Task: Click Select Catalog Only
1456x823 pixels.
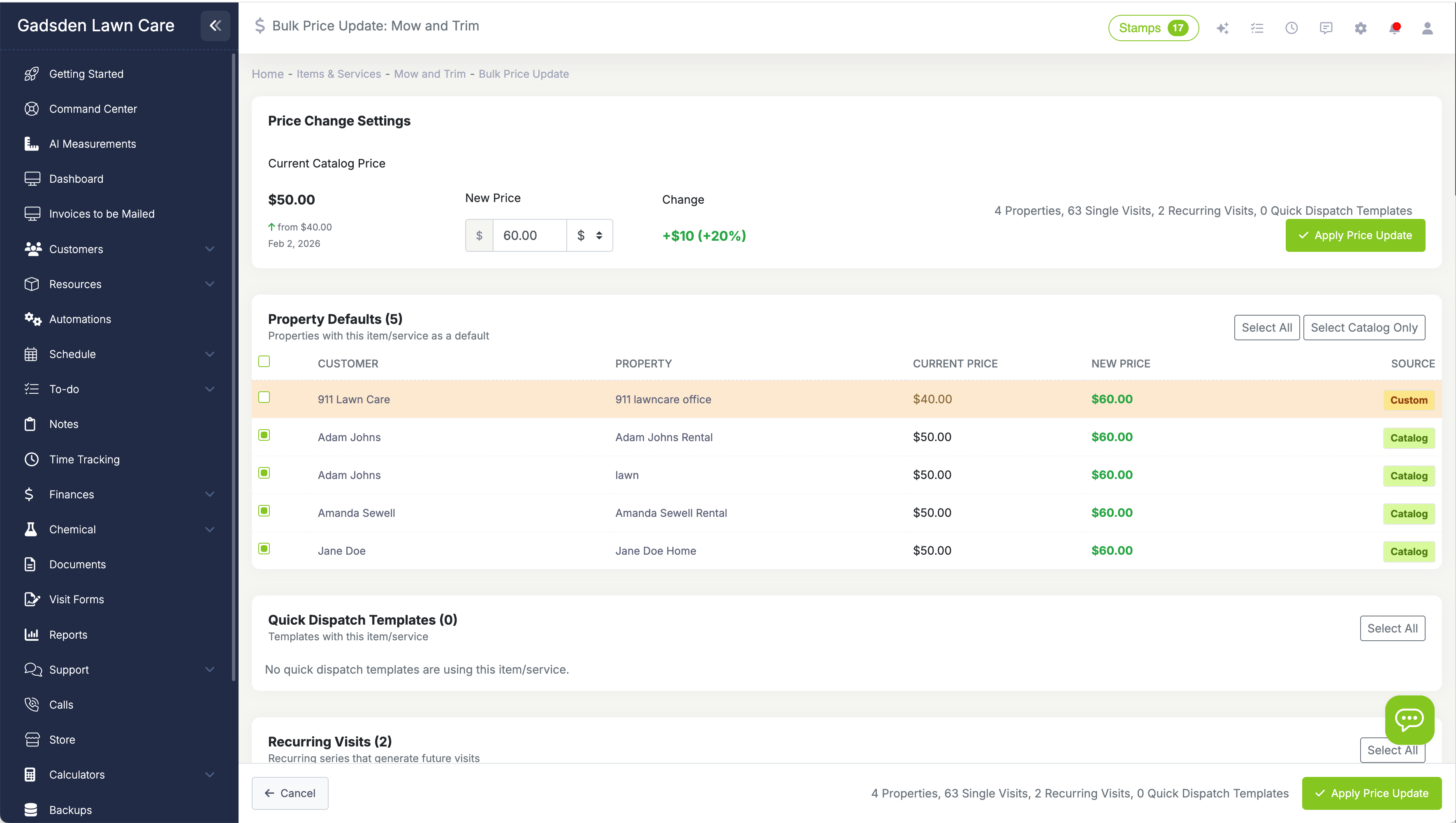Action: click(1364, 328)
